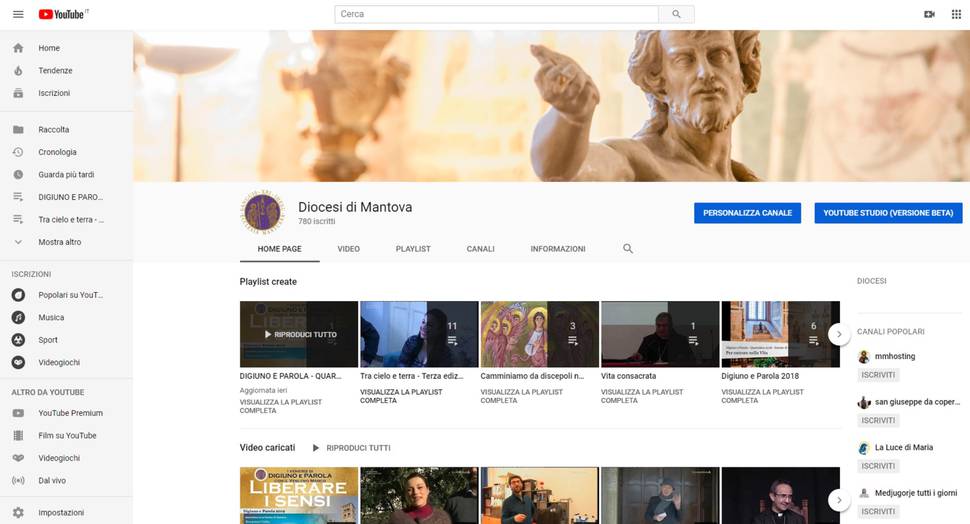Click Camminiamo da discepoli playlist title

[532, 376]
